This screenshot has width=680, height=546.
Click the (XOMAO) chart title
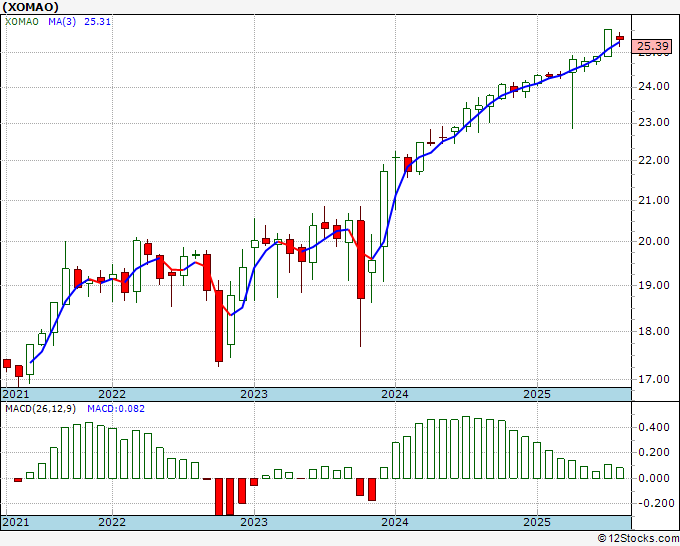tap(30, 7)
